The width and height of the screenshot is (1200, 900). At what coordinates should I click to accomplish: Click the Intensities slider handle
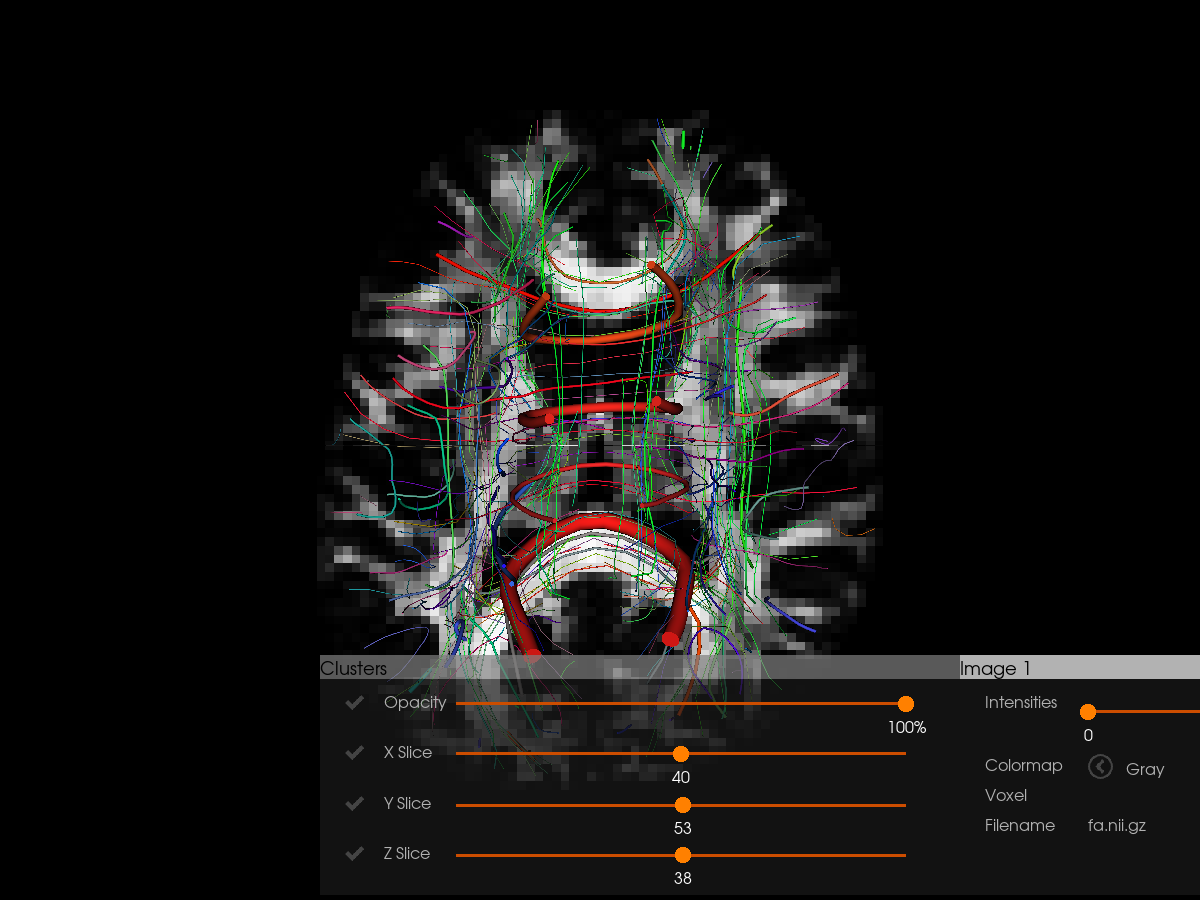pos(1088,712)
